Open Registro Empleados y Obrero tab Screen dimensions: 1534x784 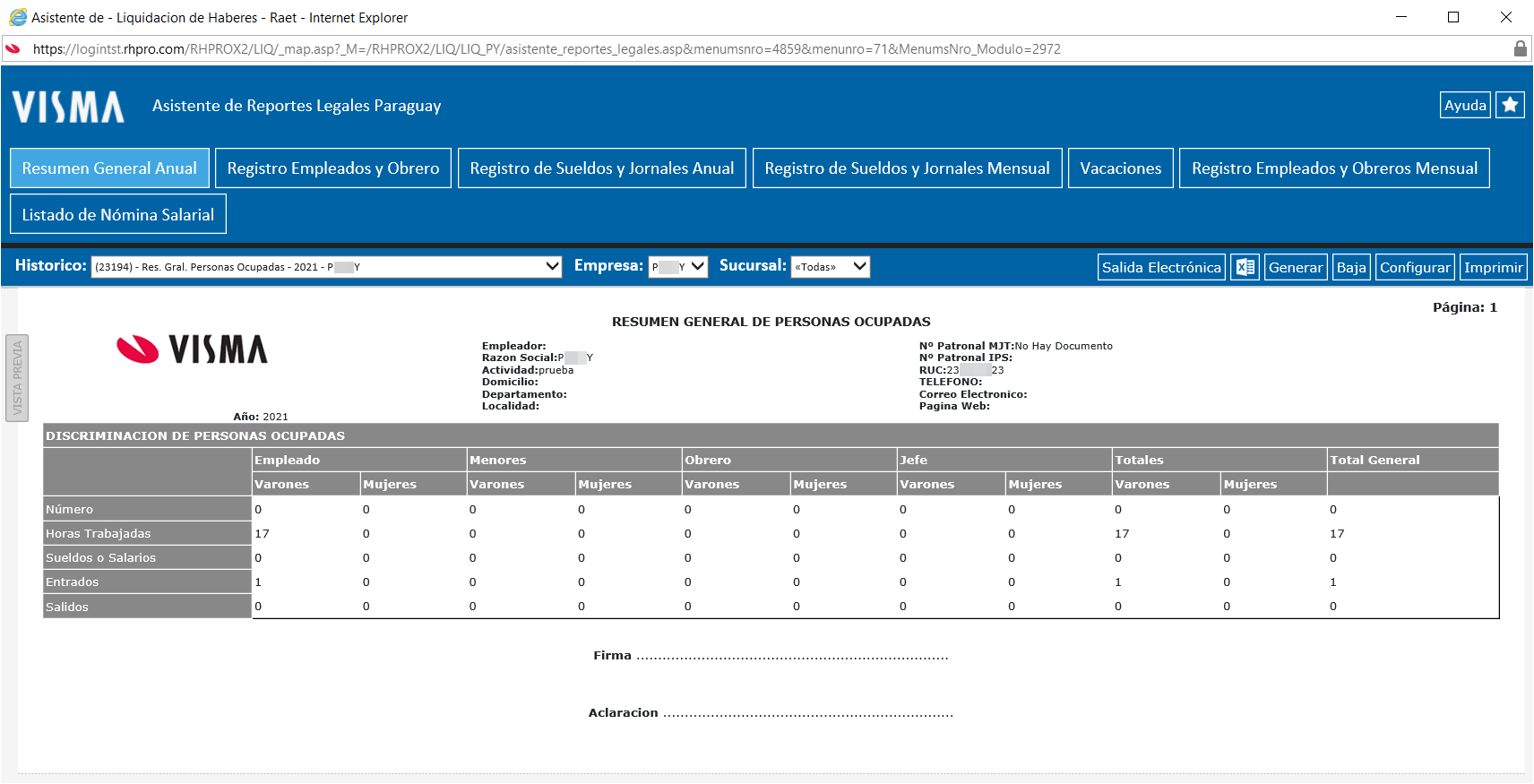333,168
